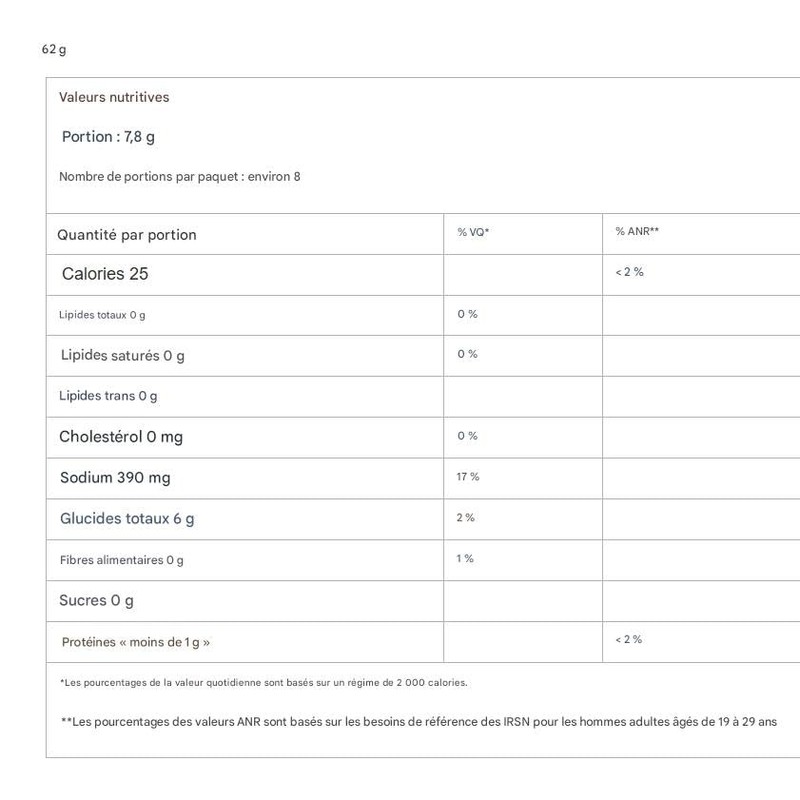The width and height of the screenshot is (800, 800).
Task: Click the "Sucres 0 g" cell
Action: [96, 601]
